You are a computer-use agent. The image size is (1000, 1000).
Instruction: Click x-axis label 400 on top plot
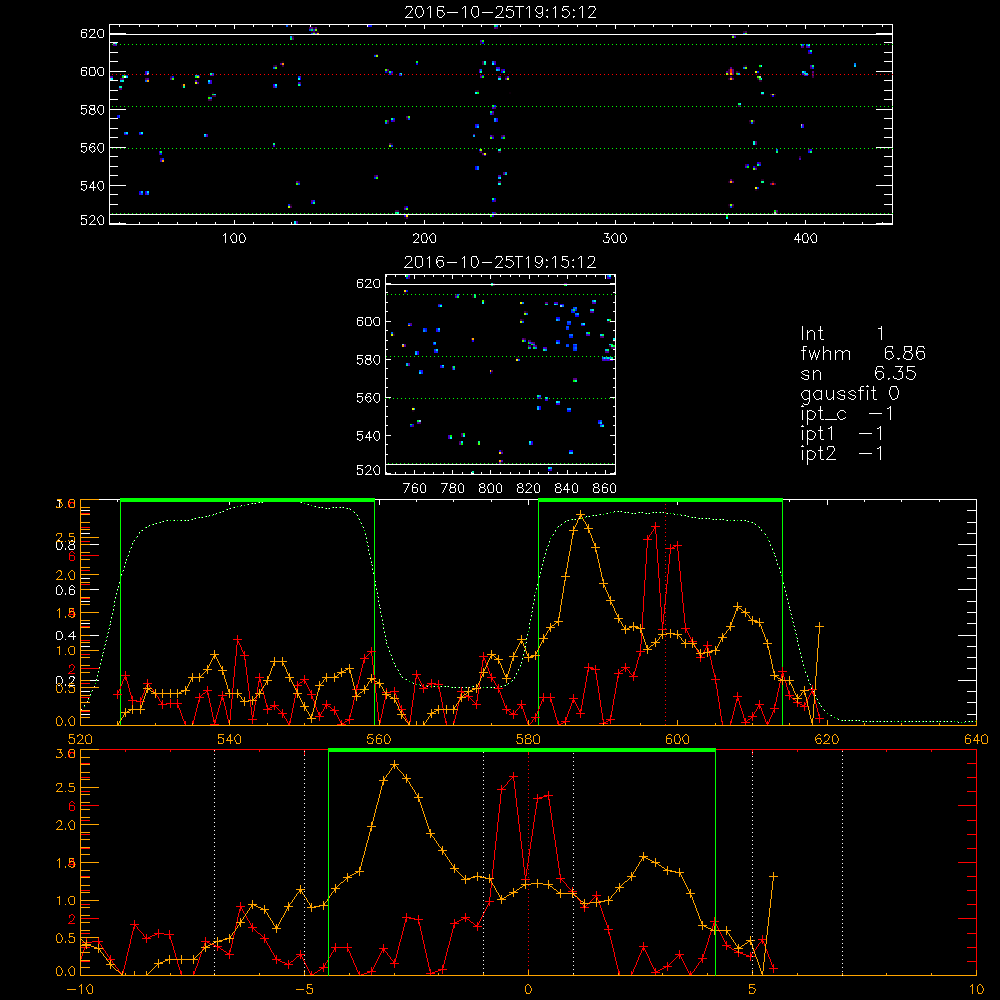click(805, 239)
